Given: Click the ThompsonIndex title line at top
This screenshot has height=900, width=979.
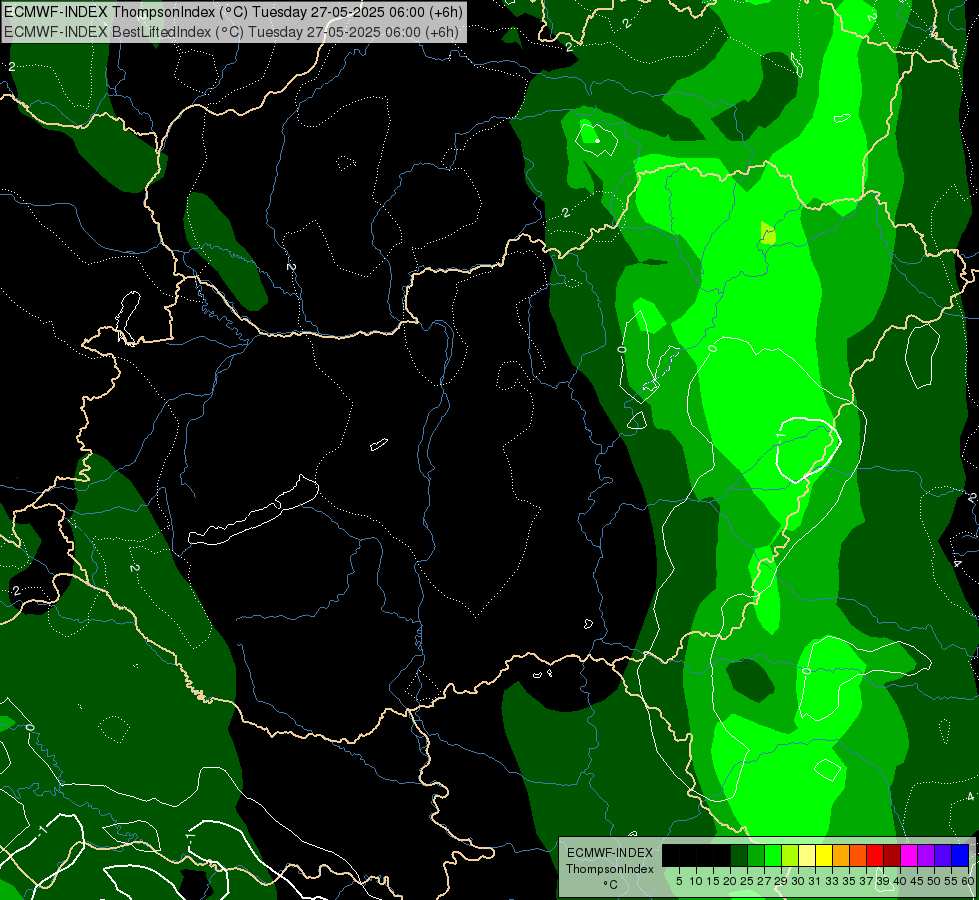Looking at the screenshot, I should point(233,12).
